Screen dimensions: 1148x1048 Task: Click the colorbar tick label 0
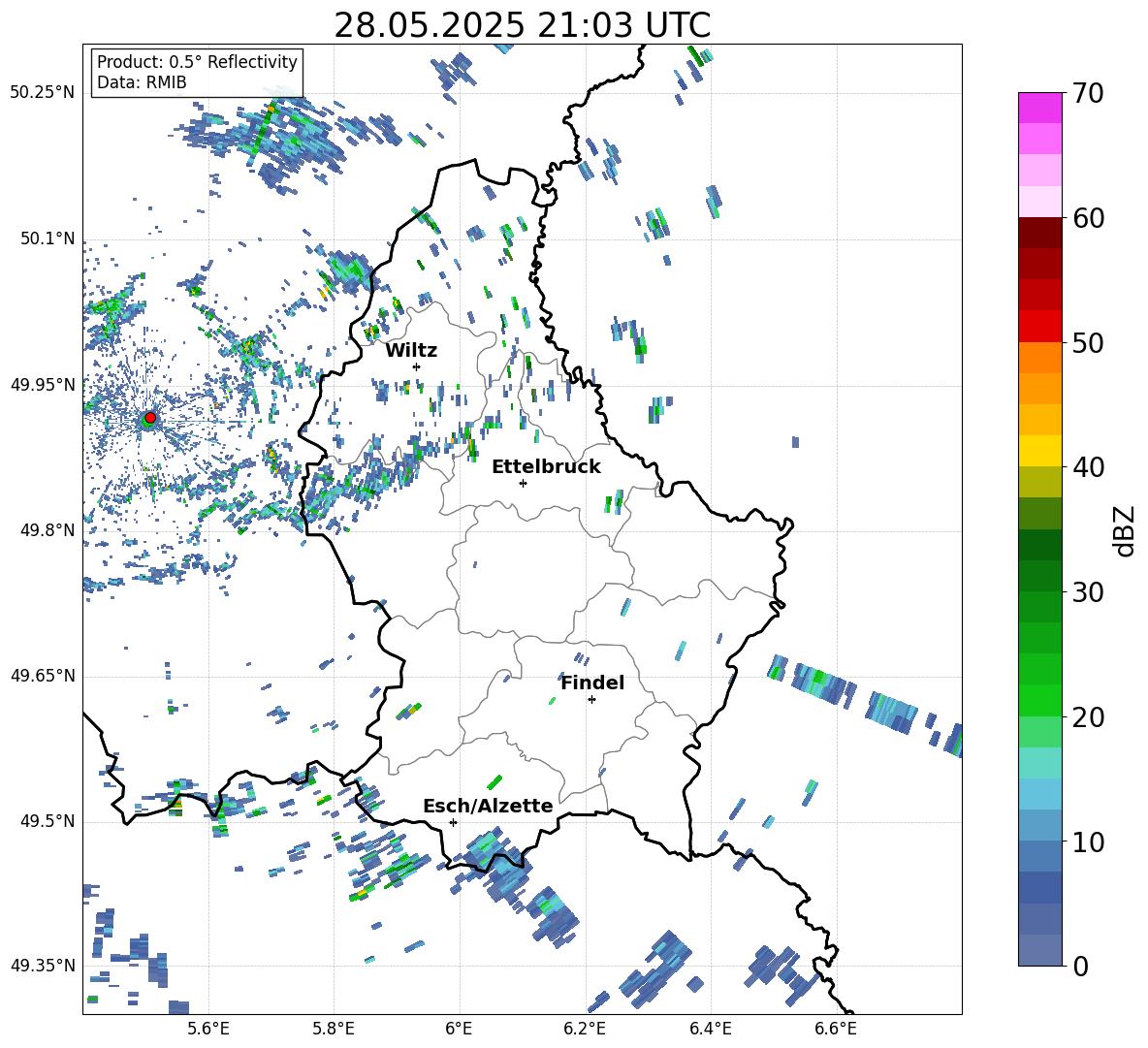tap(1080, 966)
